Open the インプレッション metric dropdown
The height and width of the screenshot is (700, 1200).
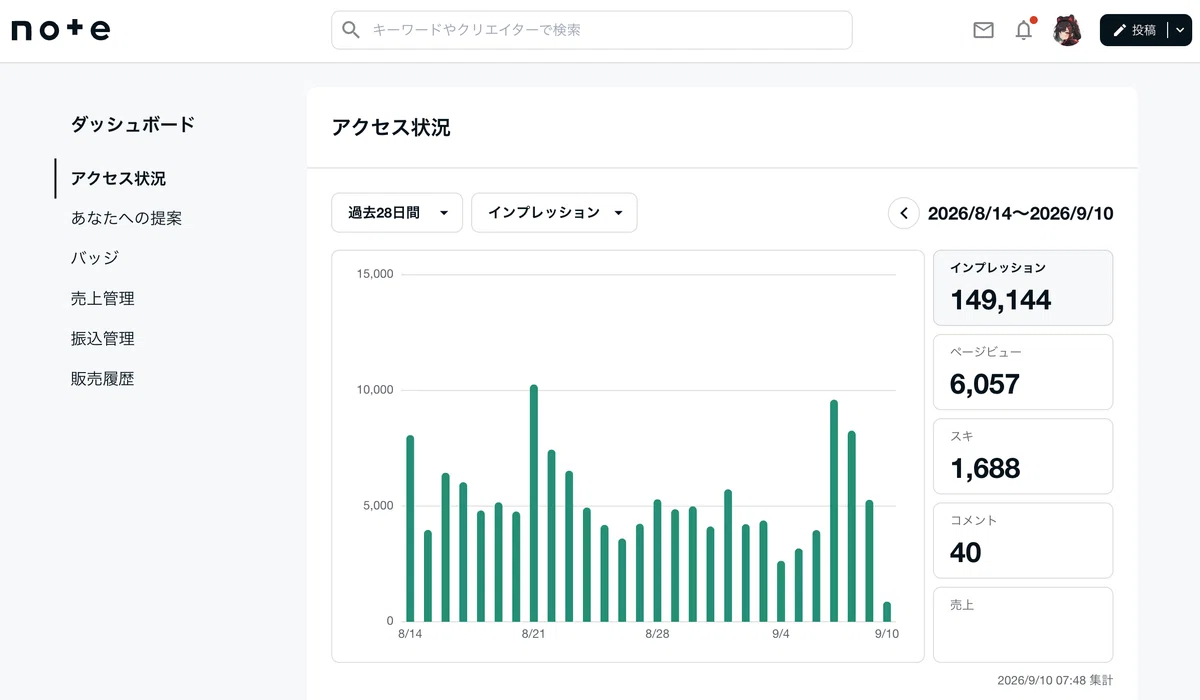tap(554, 212)
